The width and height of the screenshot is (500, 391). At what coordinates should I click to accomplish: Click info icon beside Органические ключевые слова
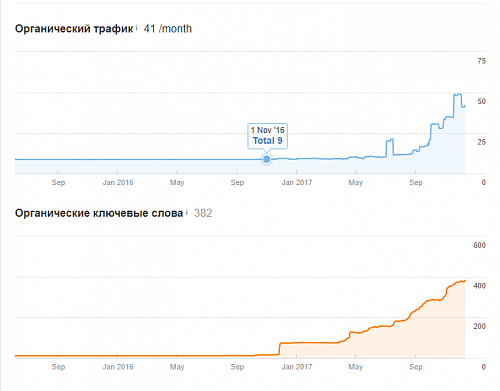[x=187, y=212]
